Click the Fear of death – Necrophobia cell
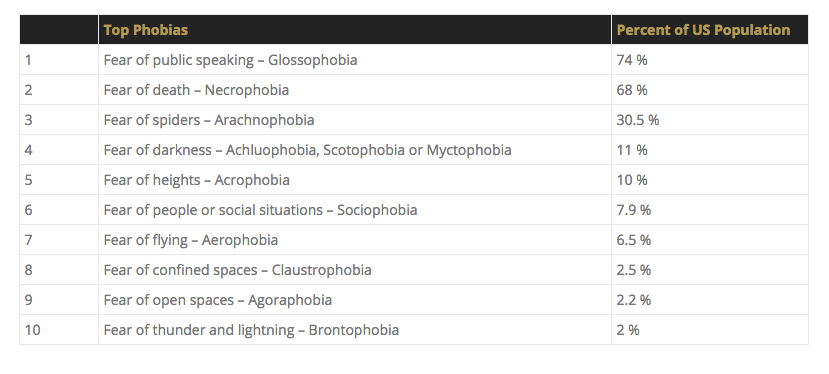 [196, 90]
